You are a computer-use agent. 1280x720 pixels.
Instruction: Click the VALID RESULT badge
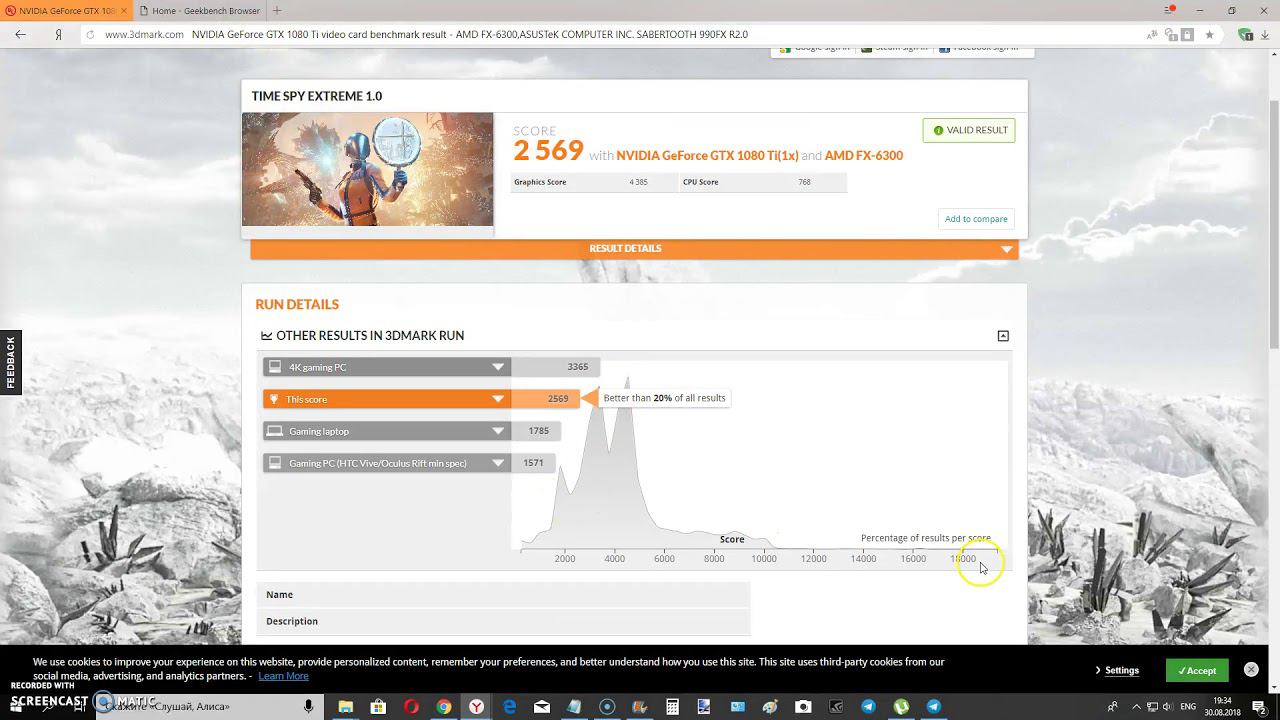(969, 130)
